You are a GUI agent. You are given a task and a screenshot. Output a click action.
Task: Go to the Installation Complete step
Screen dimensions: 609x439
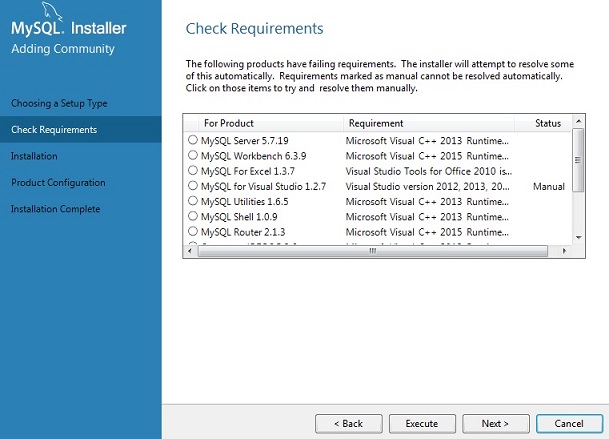[56, 209]
